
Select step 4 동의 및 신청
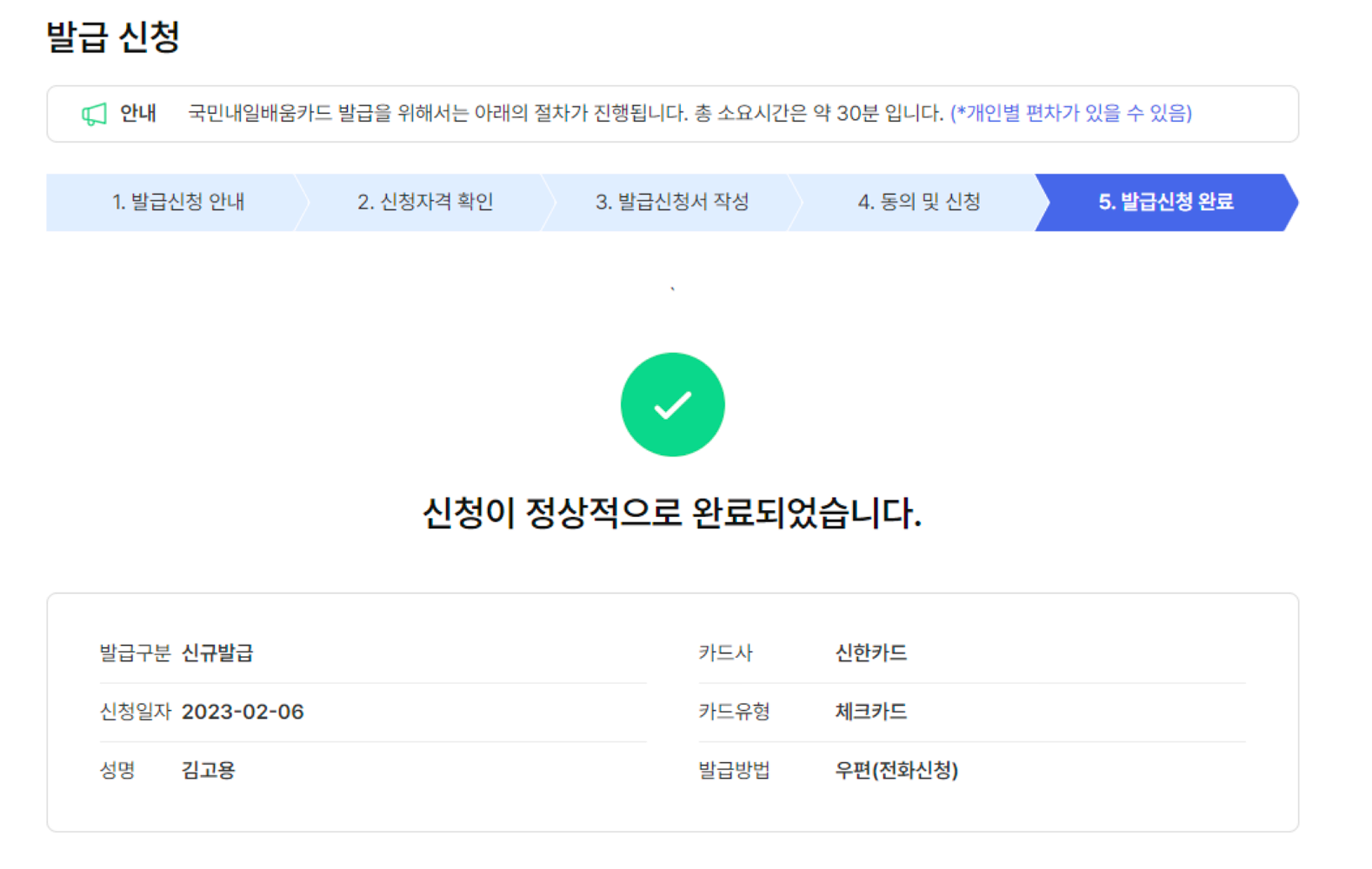[918, 202]
